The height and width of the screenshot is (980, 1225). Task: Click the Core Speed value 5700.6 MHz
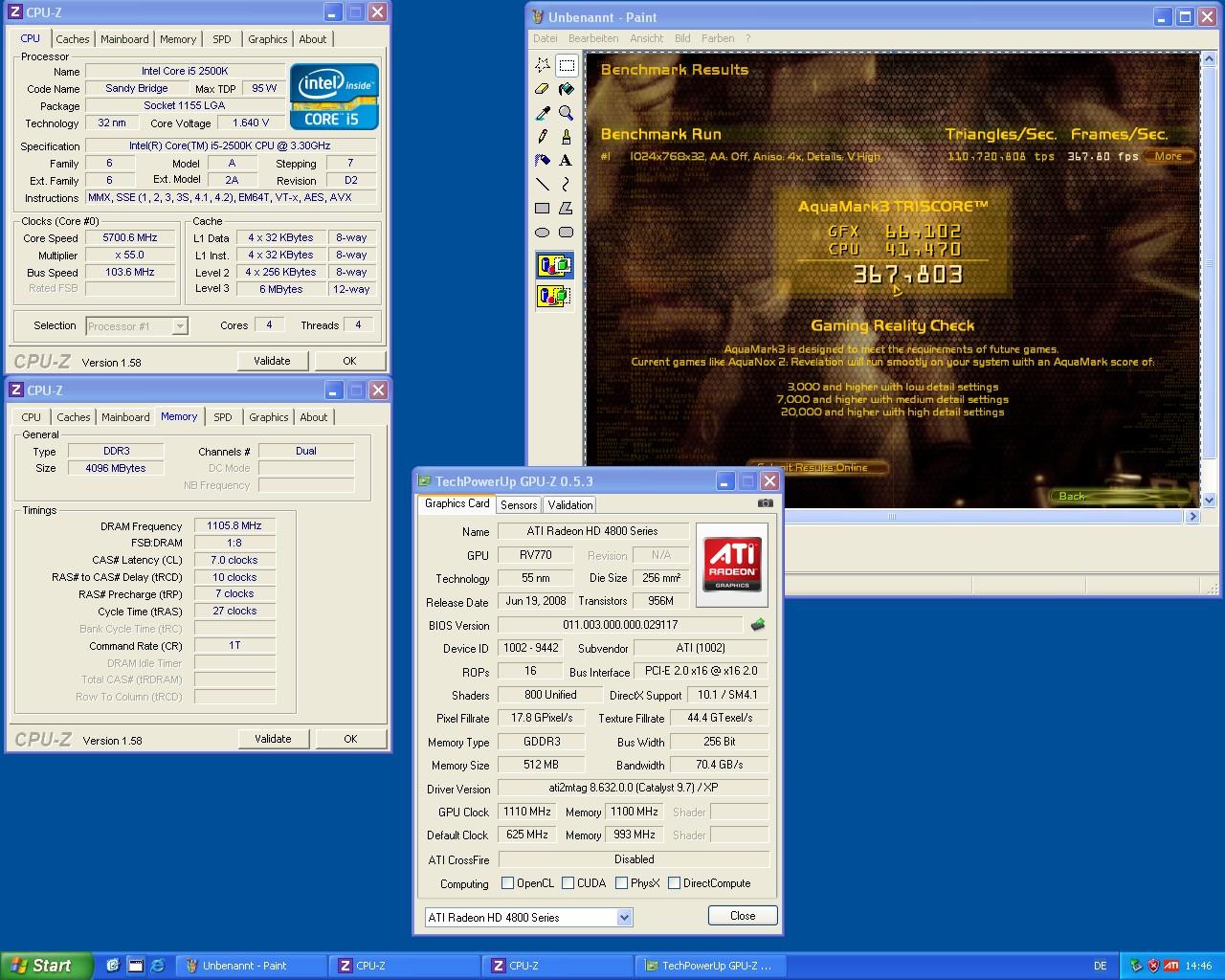(x=130, y=238)
